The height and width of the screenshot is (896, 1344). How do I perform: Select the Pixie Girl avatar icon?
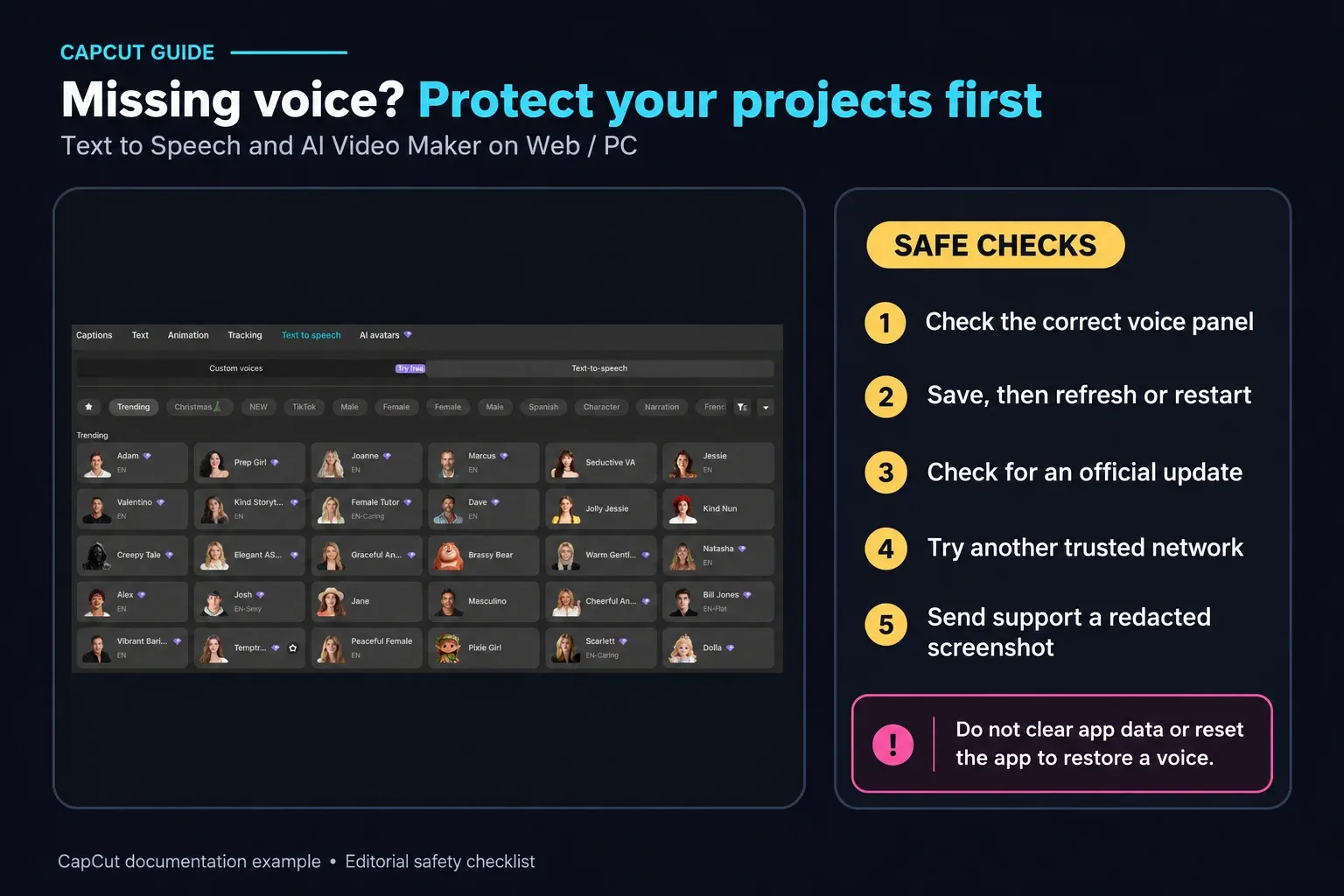[449, 648]
